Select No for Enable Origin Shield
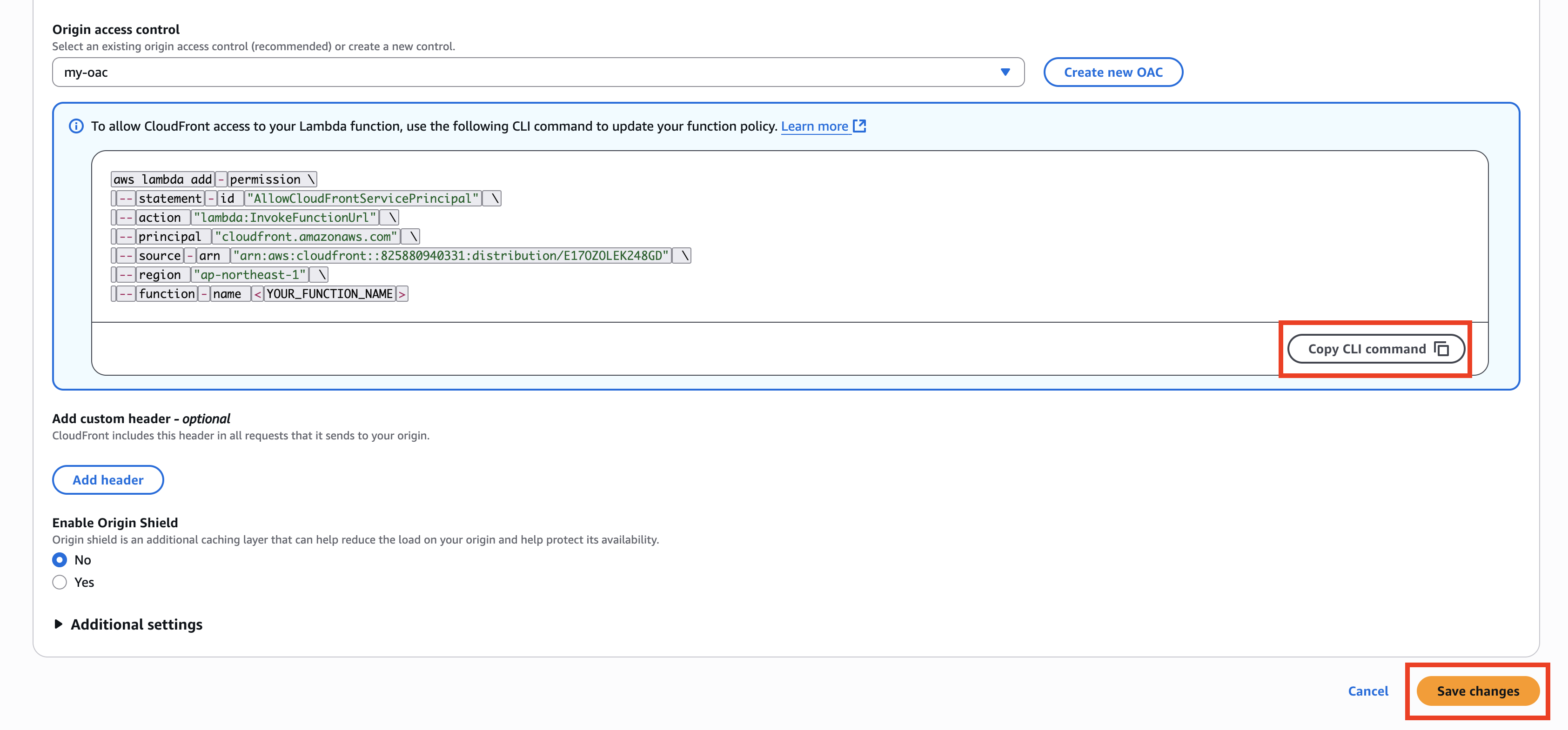 tap(60, 560)
